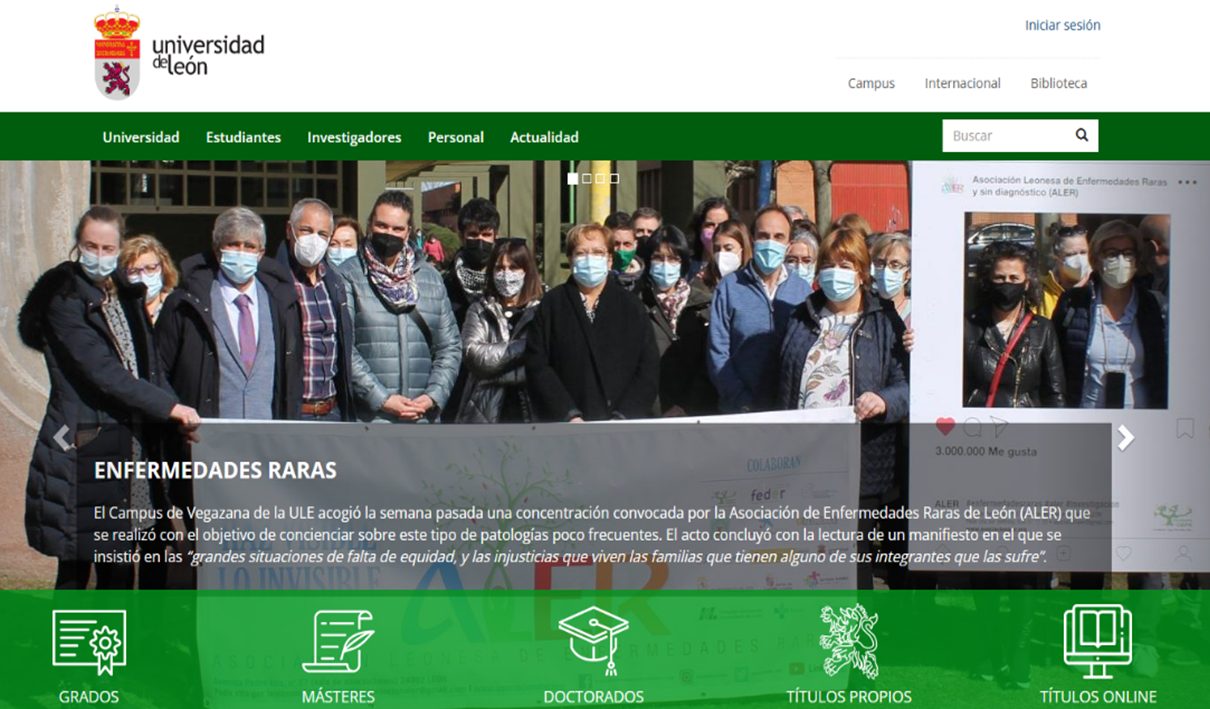This screenshot has width=1210, height=709.
Task: Open the Títulos Online monitor icon
Action: (x=1097, y=641)
